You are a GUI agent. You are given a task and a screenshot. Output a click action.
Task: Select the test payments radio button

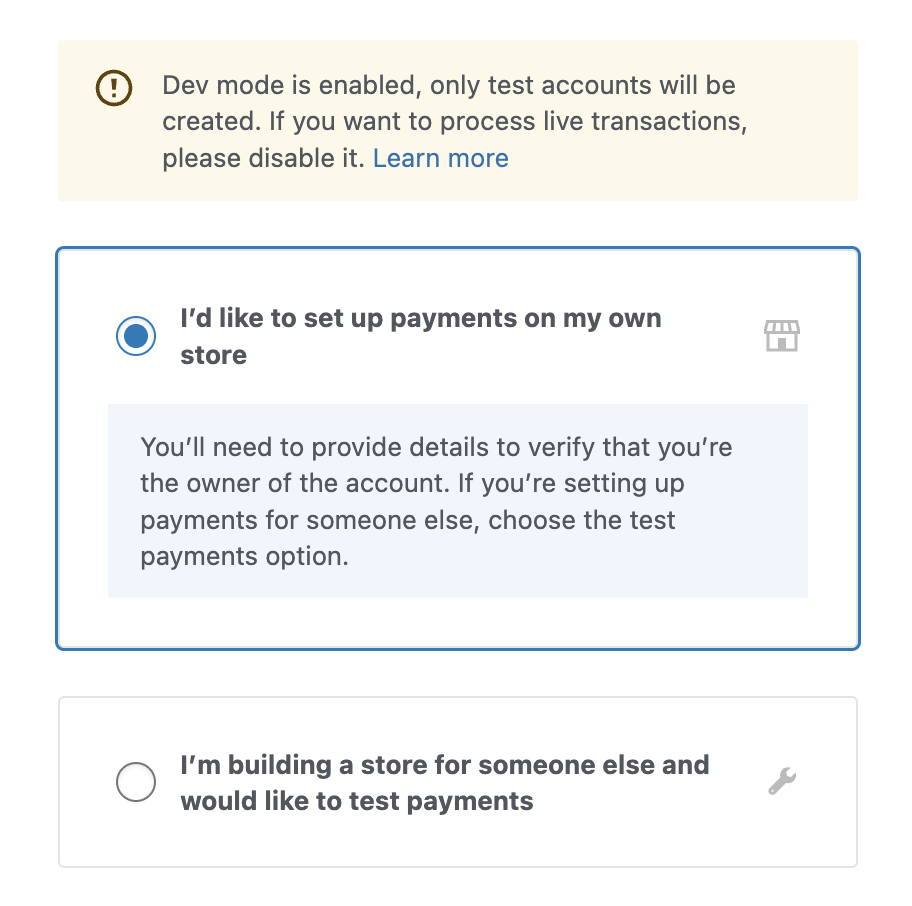coord(136,782)
